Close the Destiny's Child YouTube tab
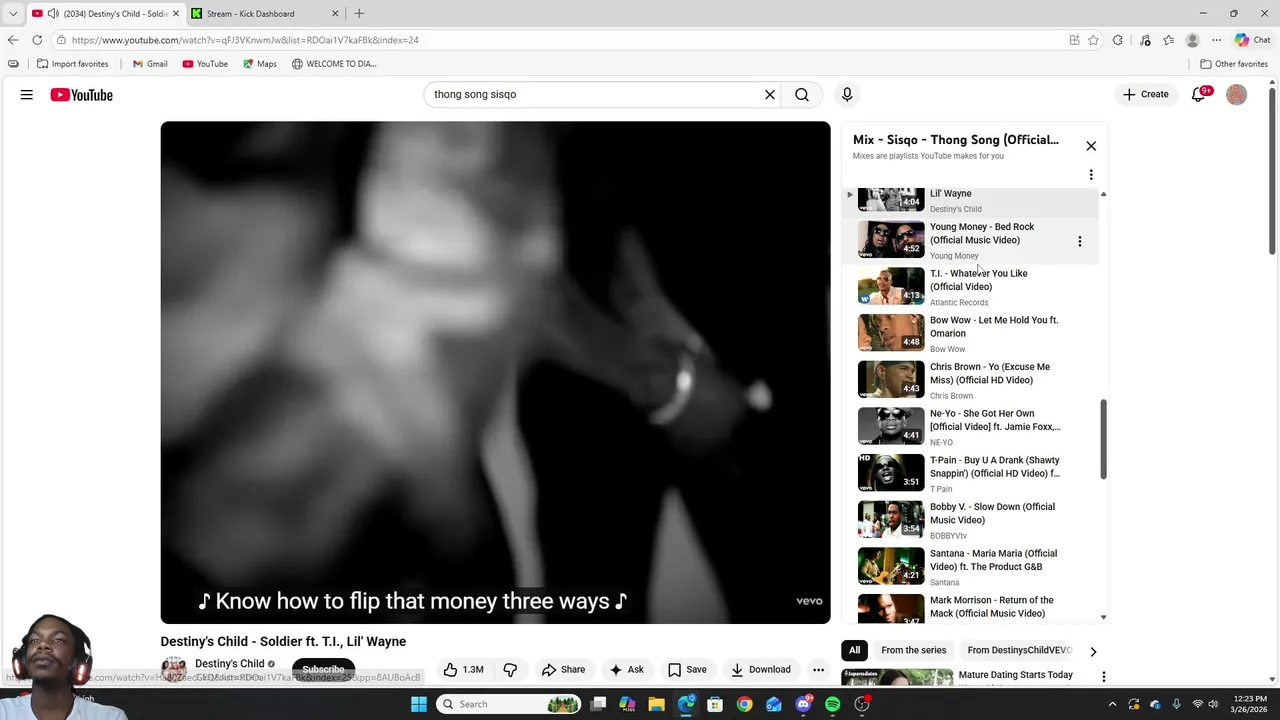Image resolution: width=1280 pixels, height=720 pixels. [176, 14]
